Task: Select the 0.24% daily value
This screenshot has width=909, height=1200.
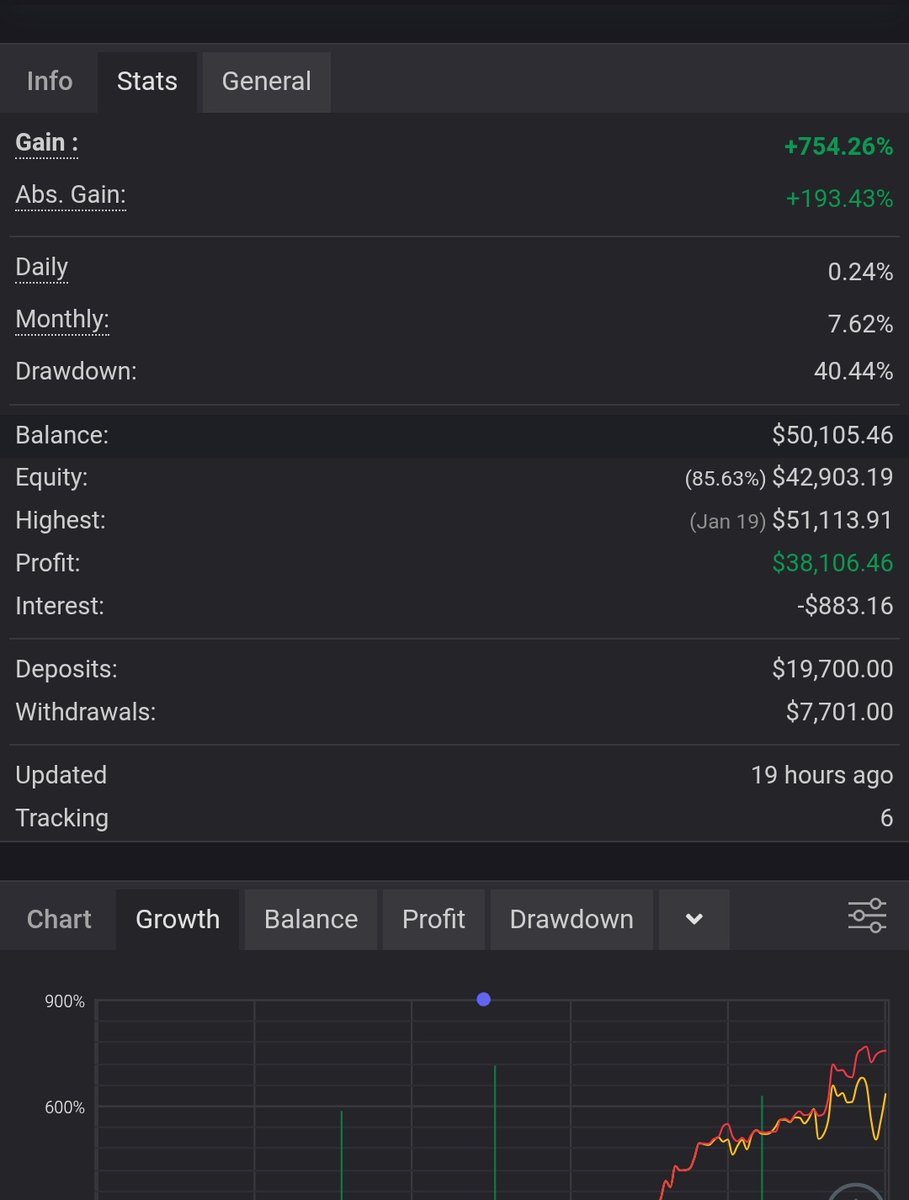Action: coord(860,271)
